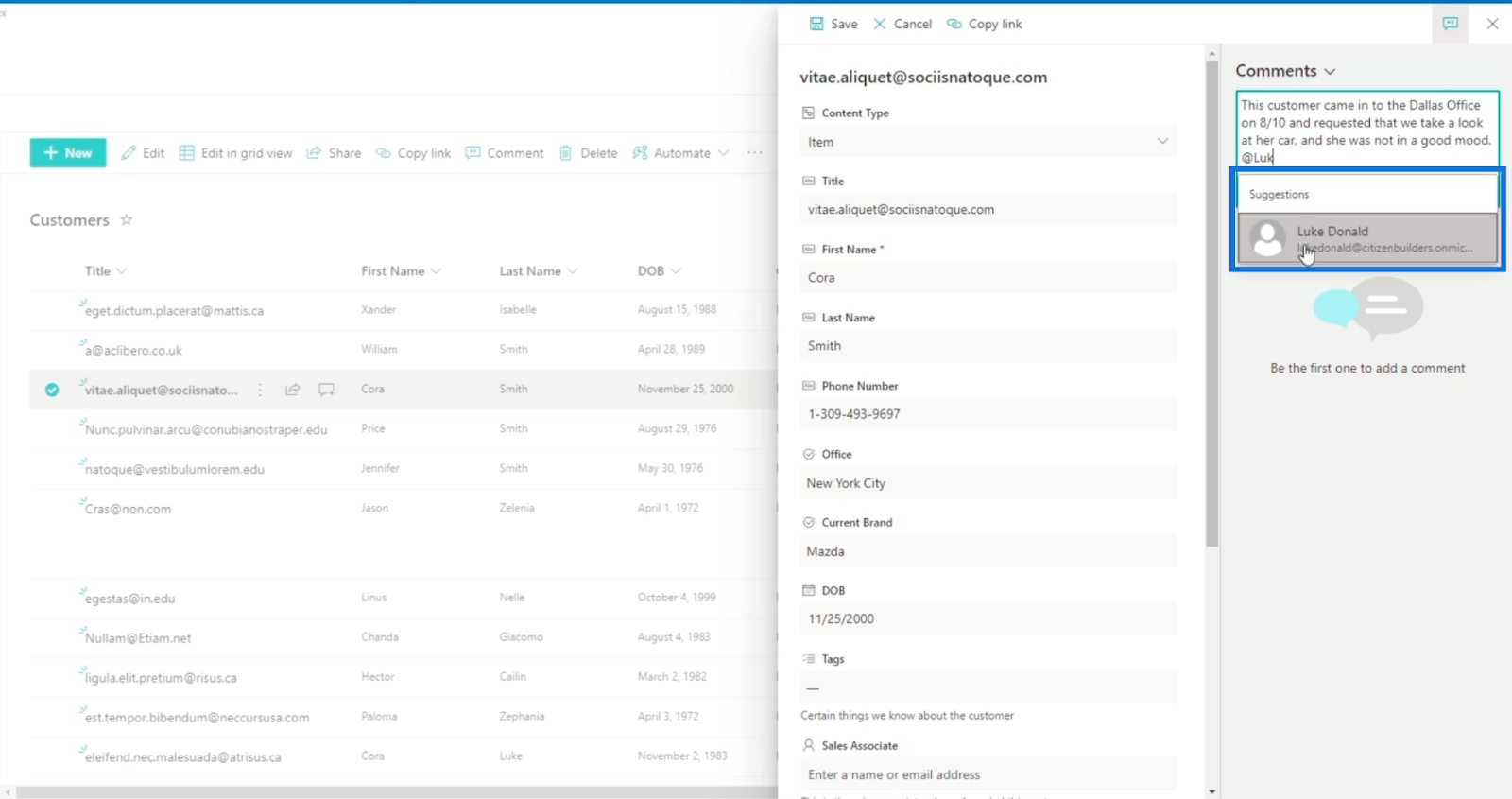
Task: Open Nullam@Etiam.net item
Action: (x=138, y=639)
